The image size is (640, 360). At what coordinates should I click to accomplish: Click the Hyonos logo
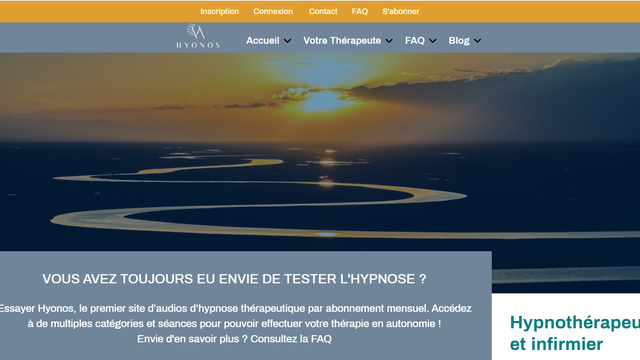(198, 36)
